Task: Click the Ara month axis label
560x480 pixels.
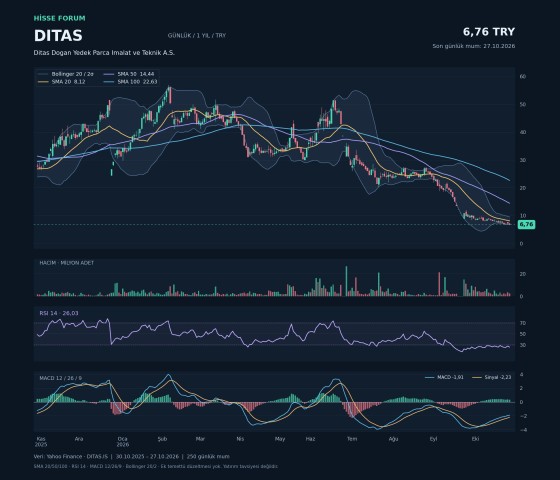Action: click(79, 439)
